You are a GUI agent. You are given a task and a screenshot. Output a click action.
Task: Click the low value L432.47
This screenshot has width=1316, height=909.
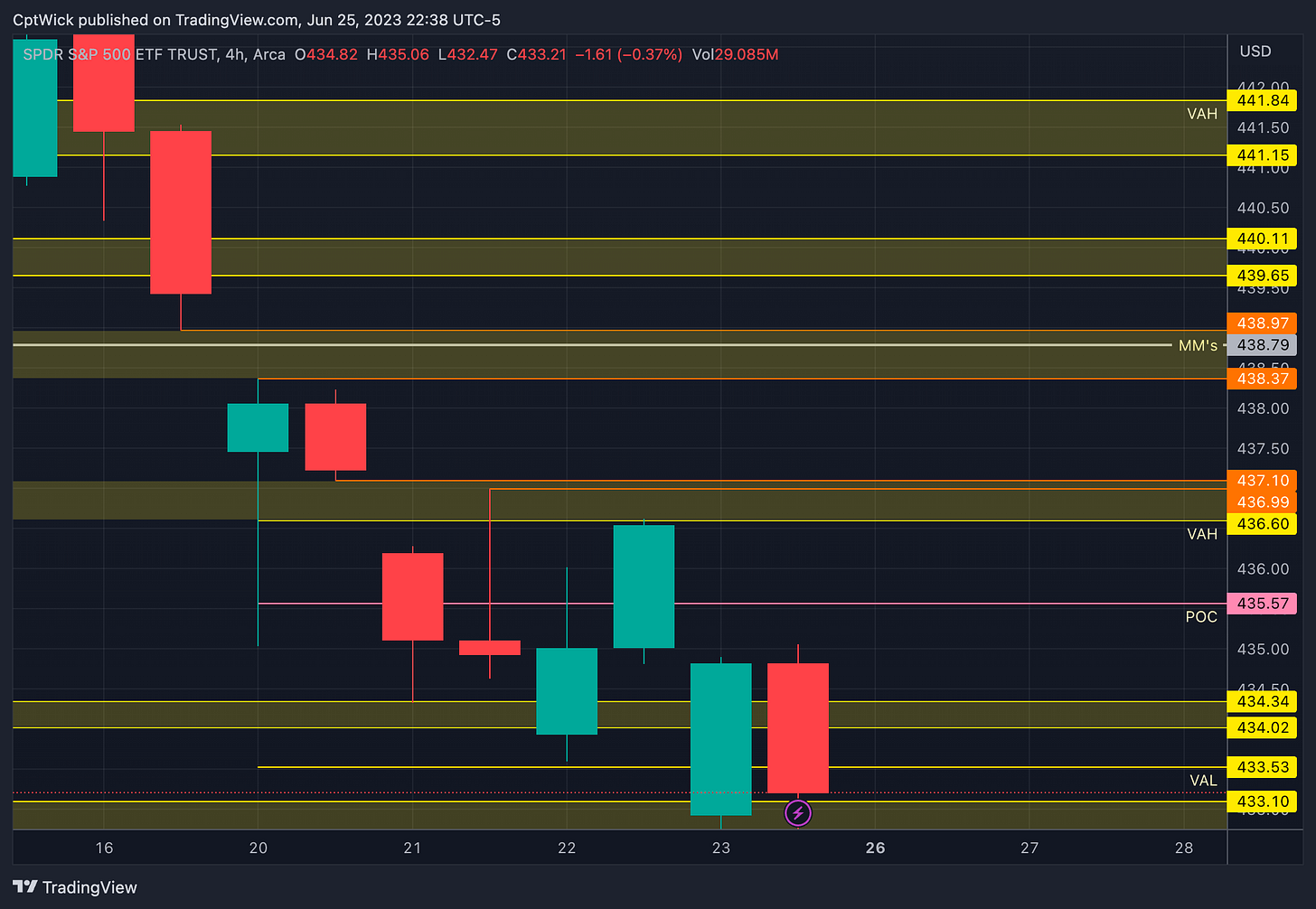467,54
